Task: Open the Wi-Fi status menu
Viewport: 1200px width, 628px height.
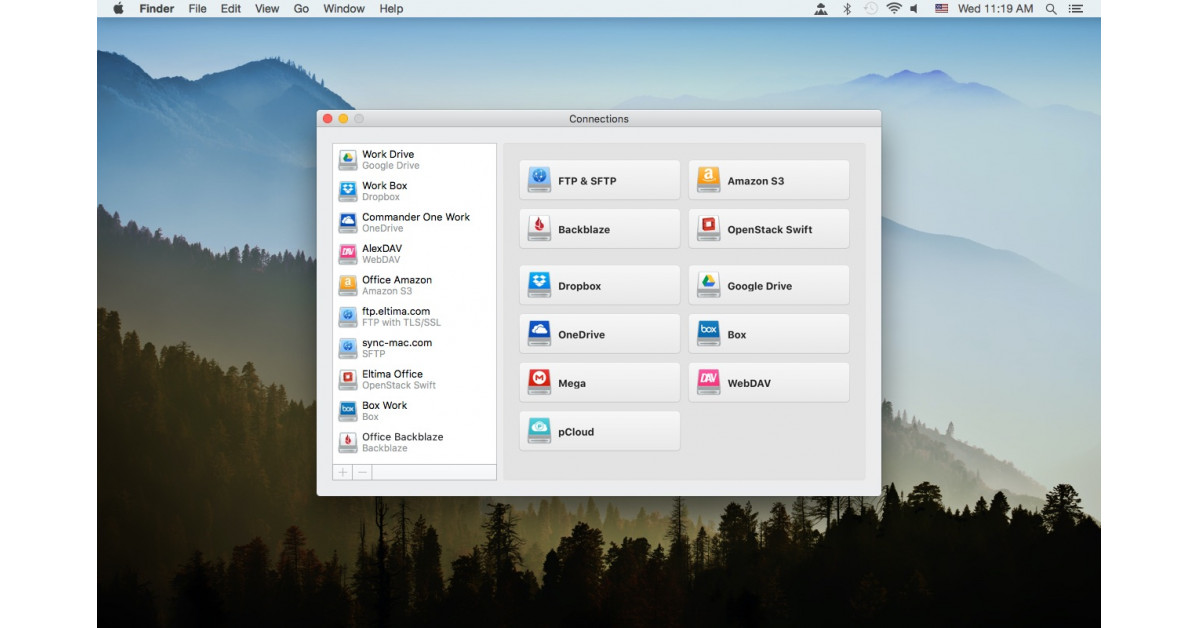Action: pos(894,9)
